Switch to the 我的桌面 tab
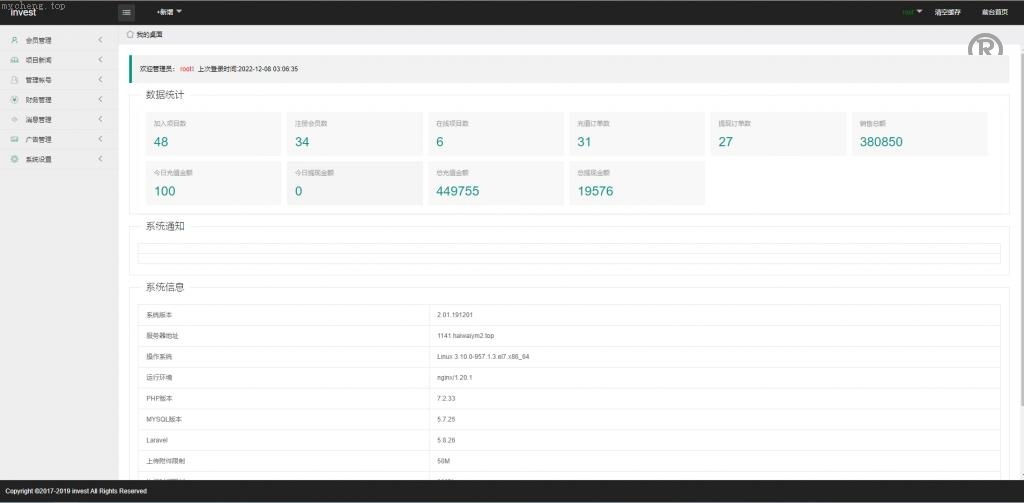The width and height of the screenshot is (1024, 503). (148, 34)
